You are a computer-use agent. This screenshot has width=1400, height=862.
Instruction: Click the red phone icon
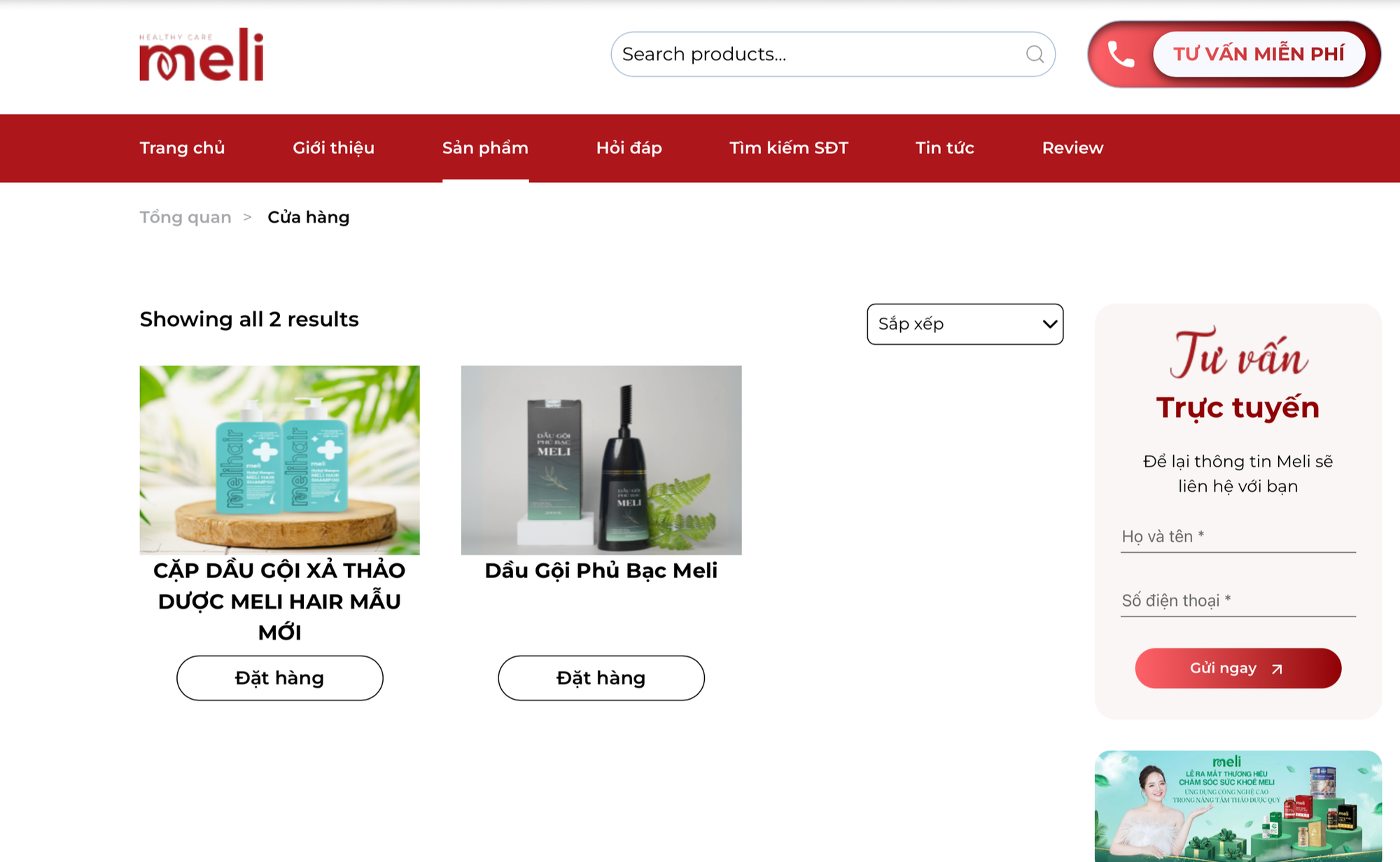(1121, 54)
